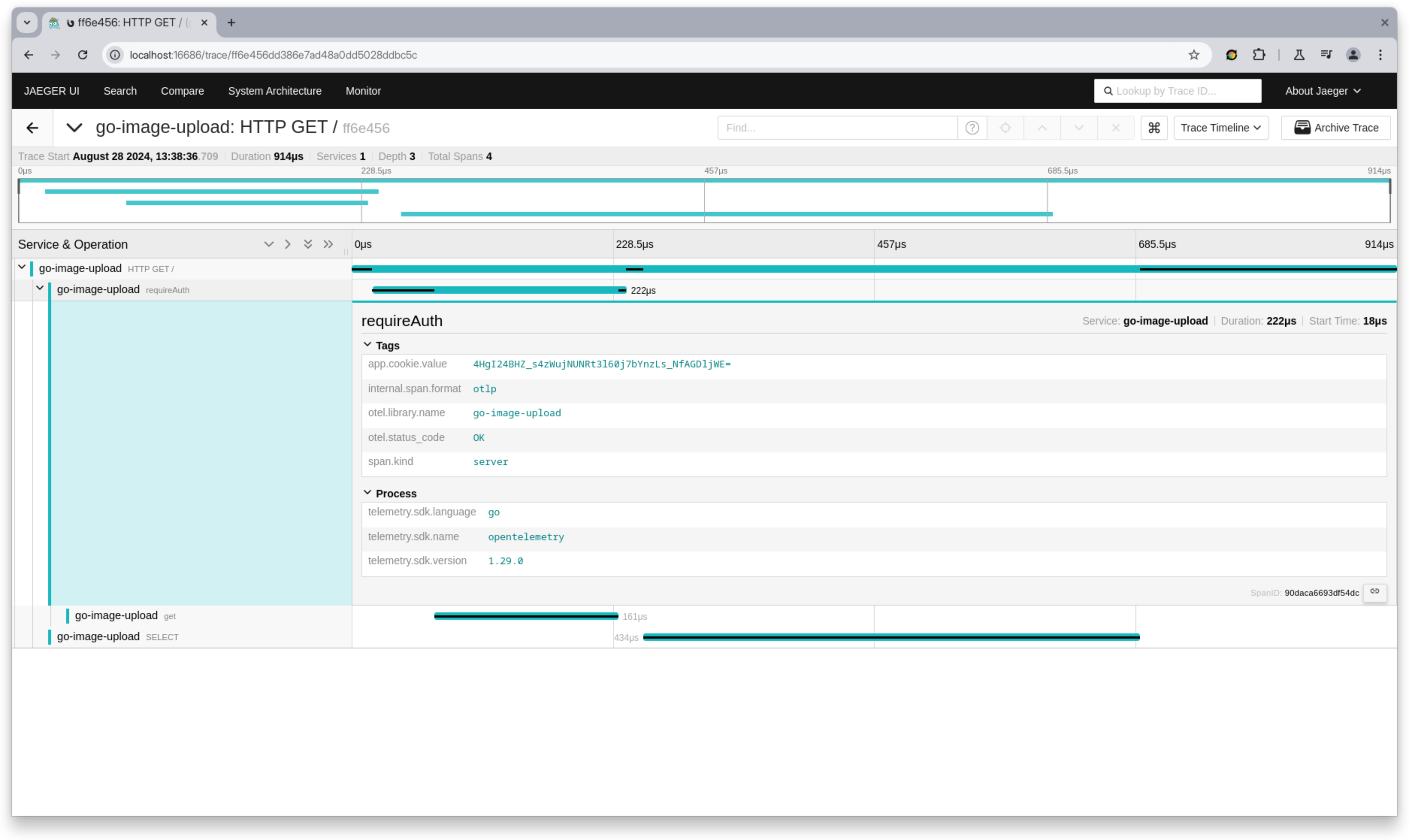The image size is (1409, 840).
Task: Click the expand-all spans double-chevron icon
Action: pos(308,244)
